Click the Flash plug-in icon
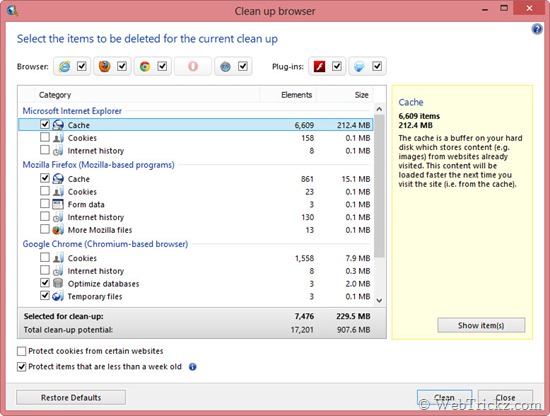Viewport: 550px width, 416px height. 319,66
